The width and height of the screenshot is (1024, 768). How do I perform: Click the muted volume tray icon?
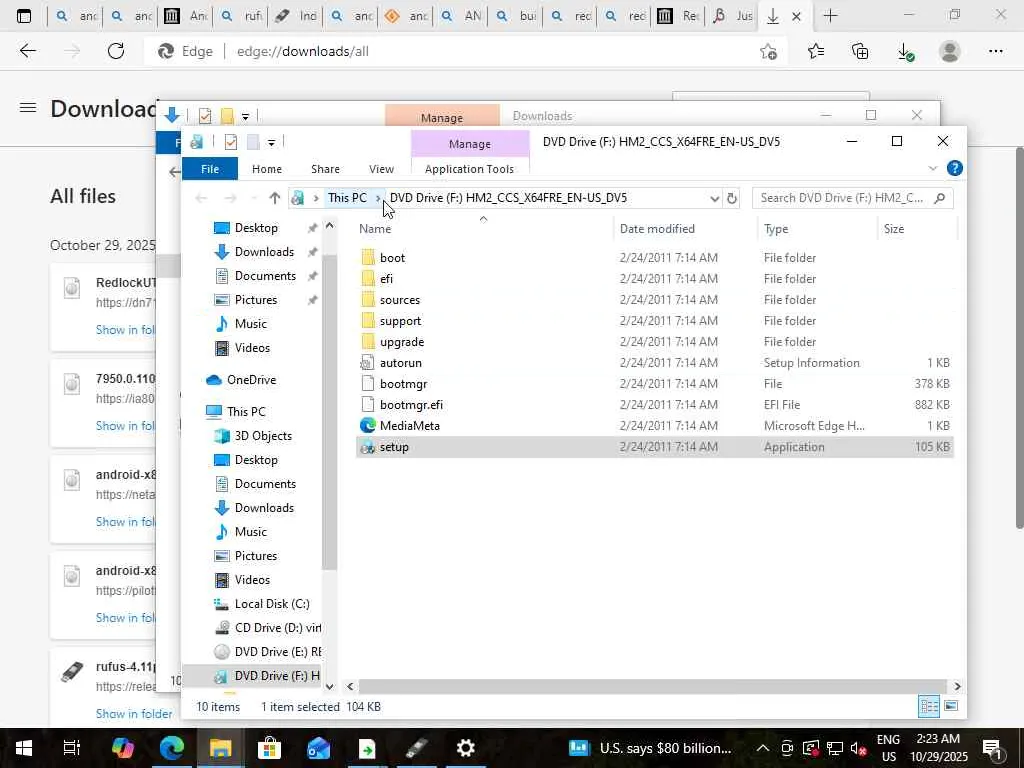(859, 748)
